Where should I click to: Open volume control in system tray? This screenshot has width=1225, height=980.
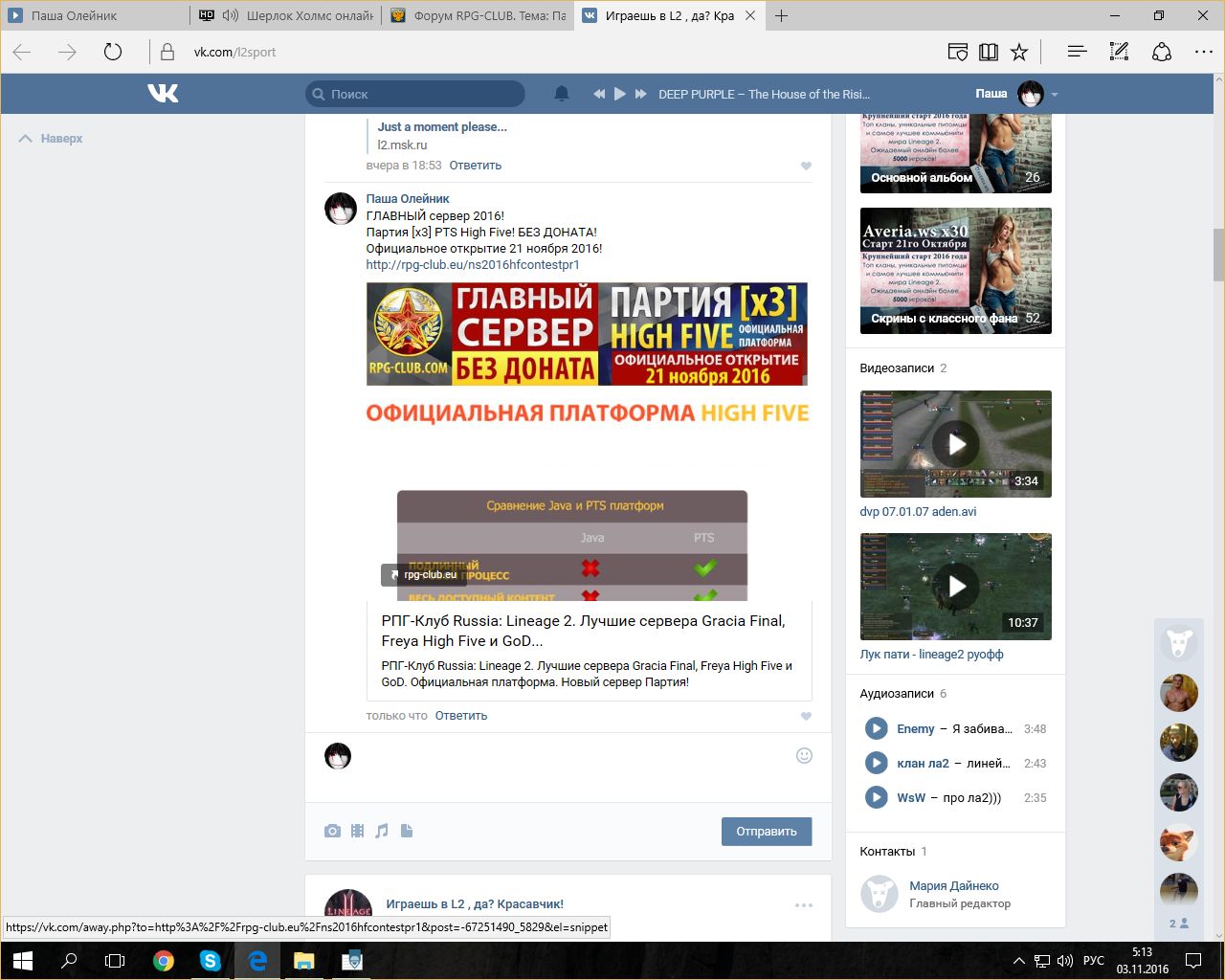[x=1066, y=960]
